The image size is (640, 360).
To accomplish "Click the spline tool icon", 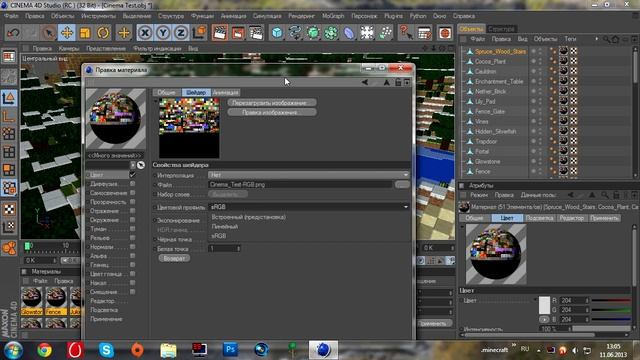I will point(295,33).
